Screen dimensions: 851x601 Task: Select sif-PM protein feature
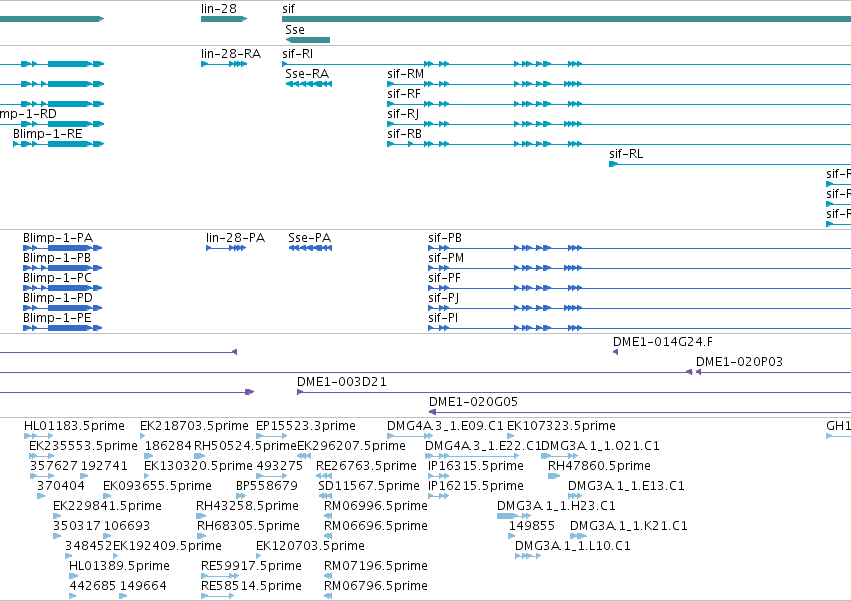click(x=639, y=268)
